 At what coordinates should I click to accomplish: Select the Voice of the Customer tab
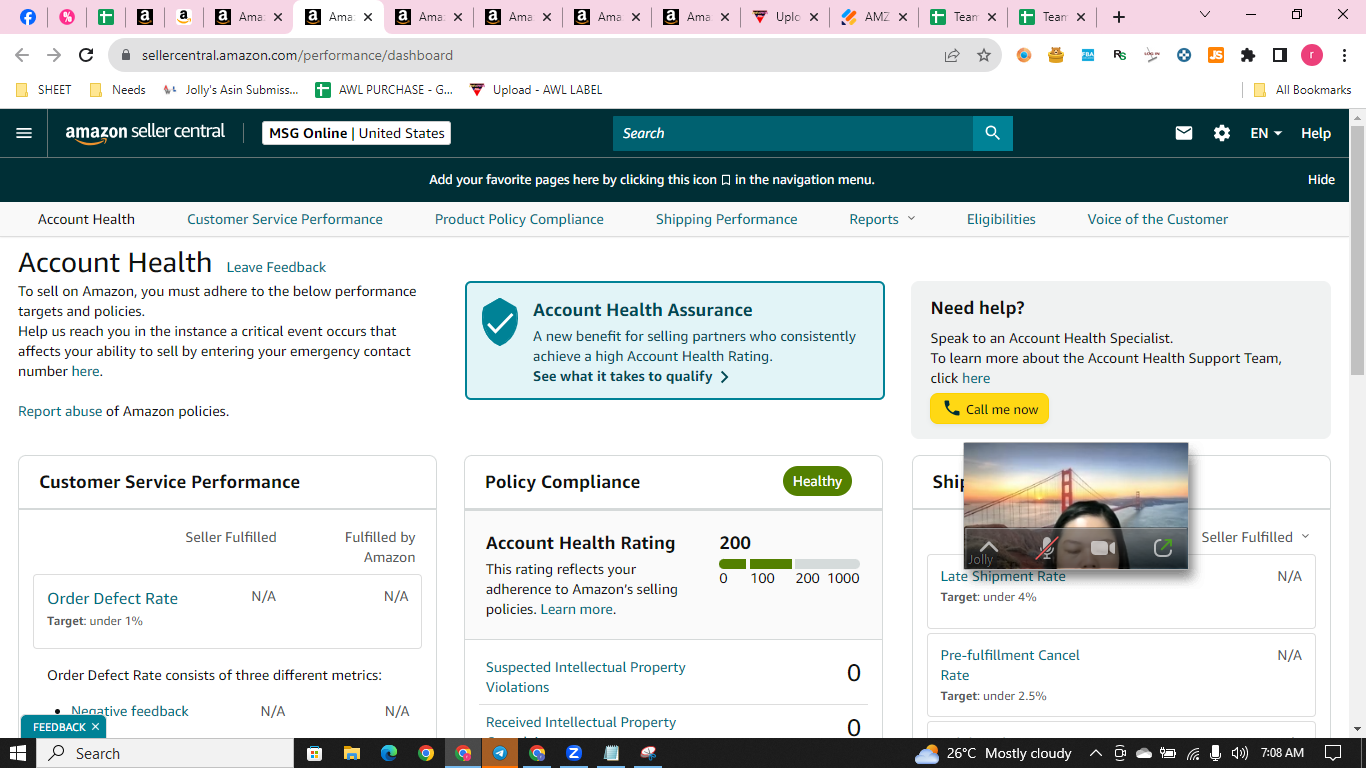click(1158, 219)
